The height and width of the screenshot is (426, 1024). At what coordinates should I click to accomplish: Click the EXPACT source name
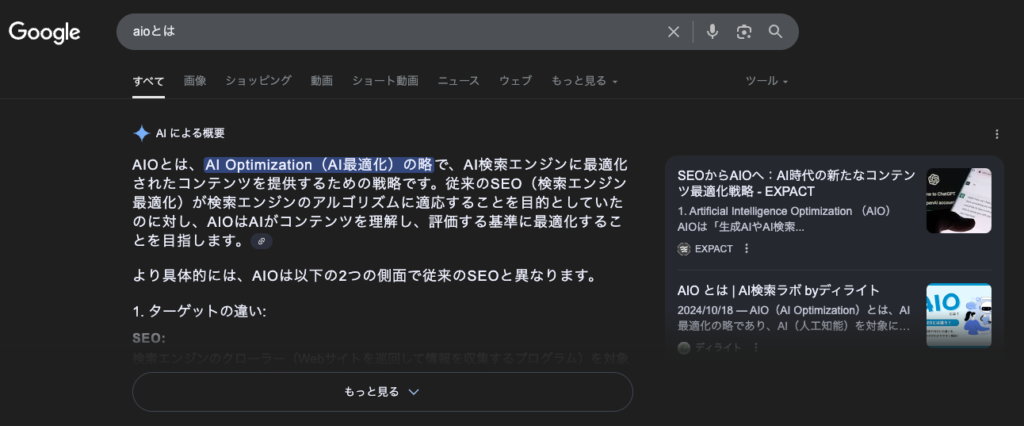(x=714, y=249)
